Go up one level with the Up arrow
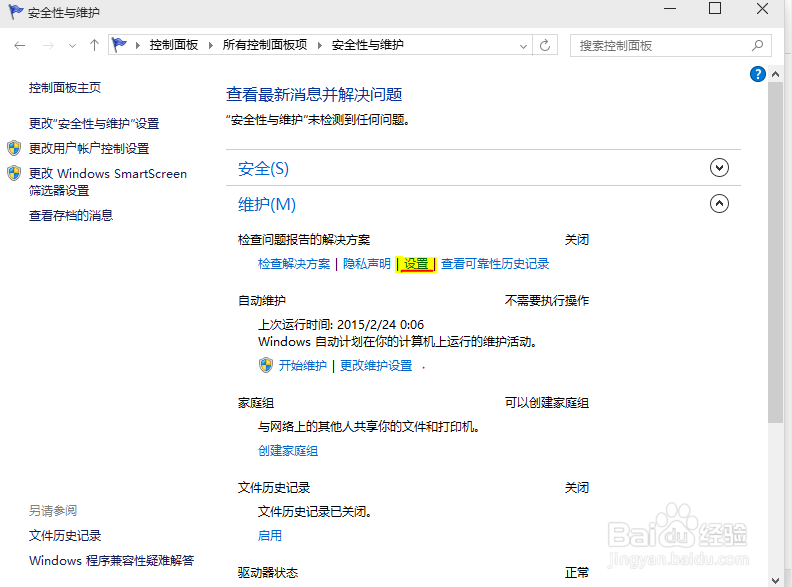The width and height of the screenshot is (792, 587). point(94,45)
